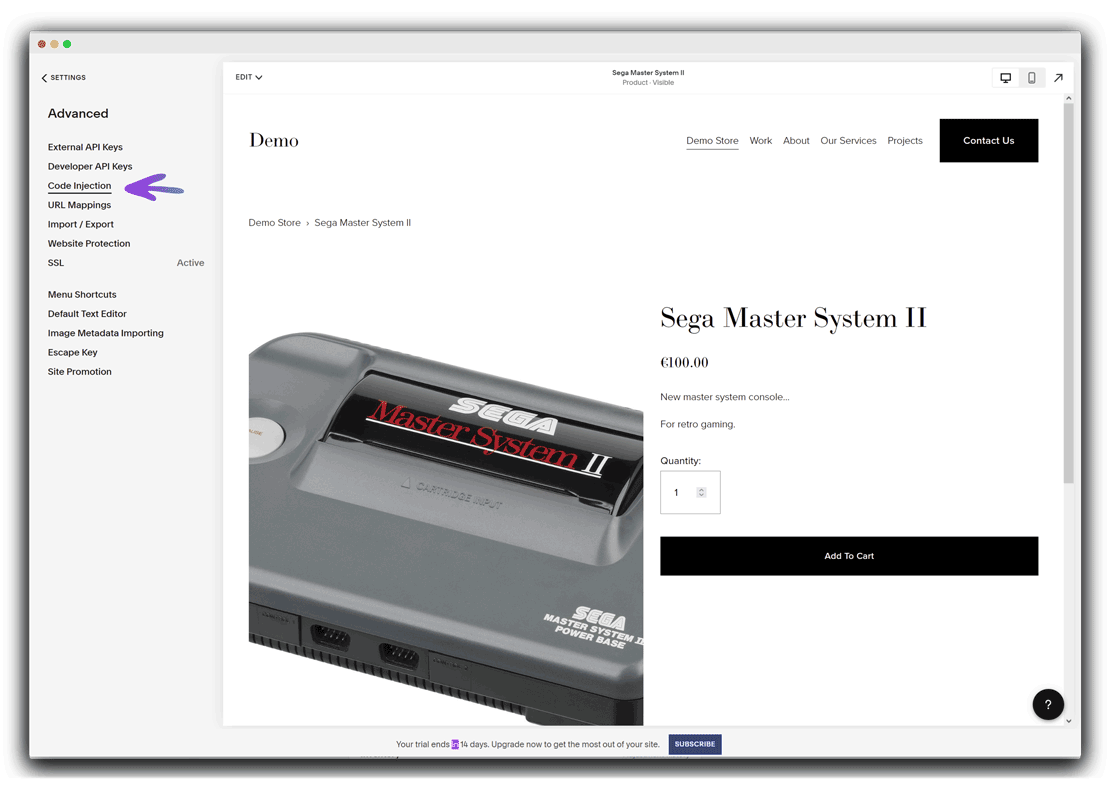Open site in full-screen arrow icon
The image size is (1110, 789).
pyautogui.click(x=1058, y=78)
